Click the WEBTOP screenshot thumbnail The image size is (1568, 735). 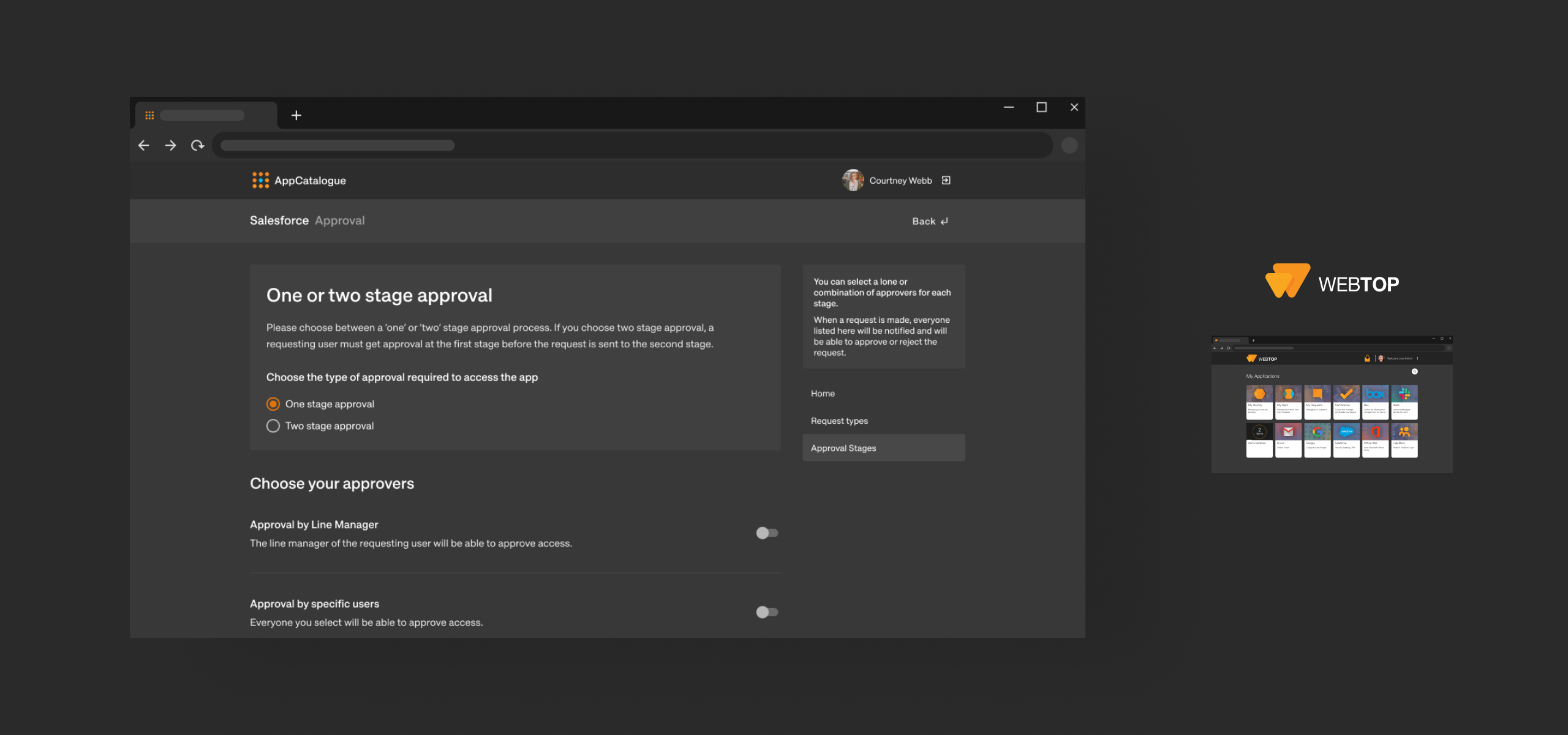[1332, 404]
